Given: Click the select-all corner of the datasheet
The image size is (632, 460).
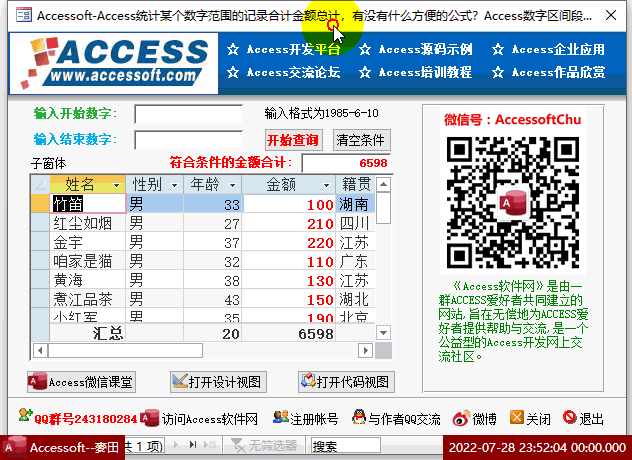Looking at the screenshot, I should (x=40, y=185).
